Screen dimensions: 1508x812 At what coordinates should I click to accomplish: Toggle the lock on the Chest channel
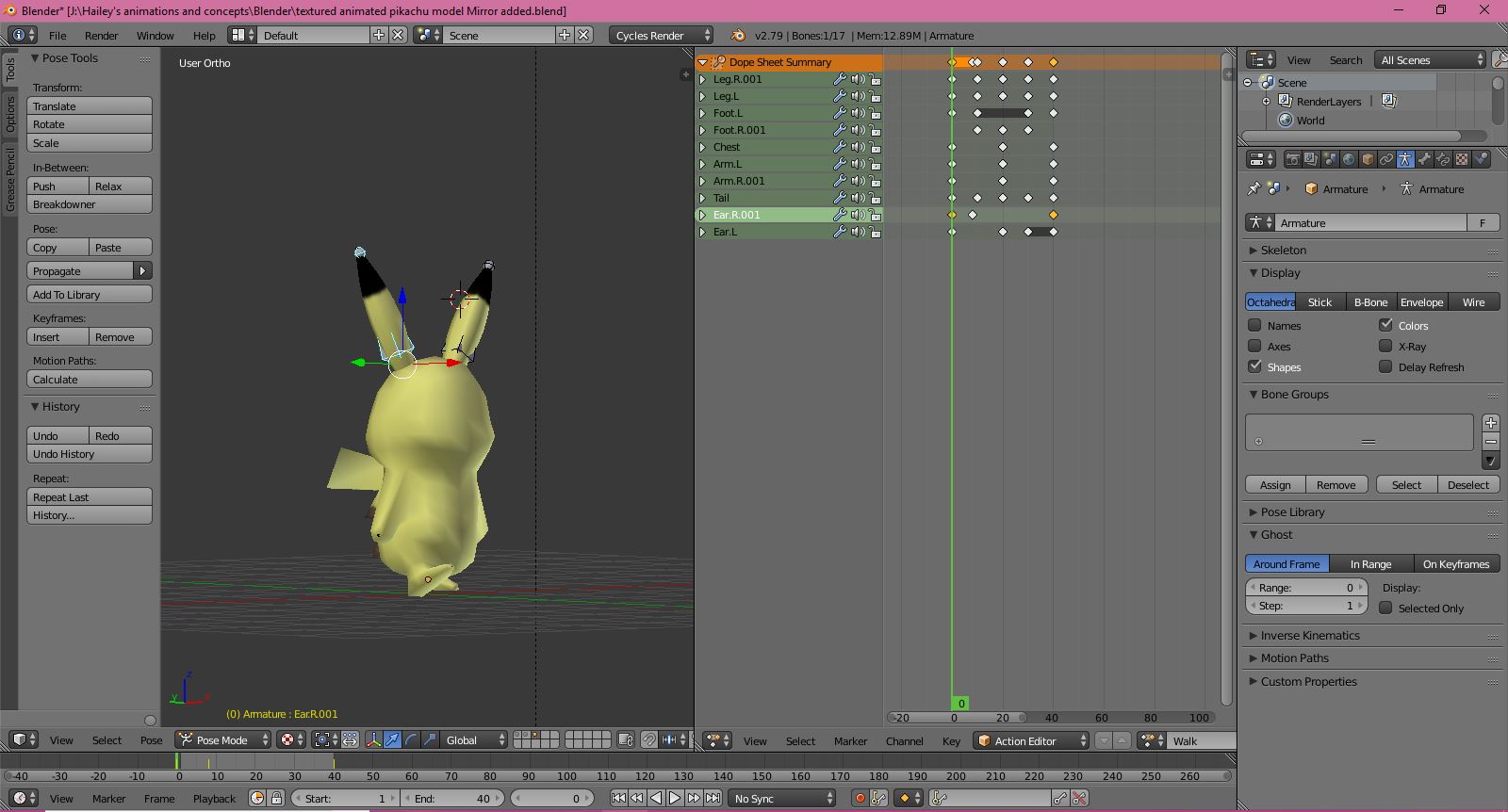coord(876,147)
